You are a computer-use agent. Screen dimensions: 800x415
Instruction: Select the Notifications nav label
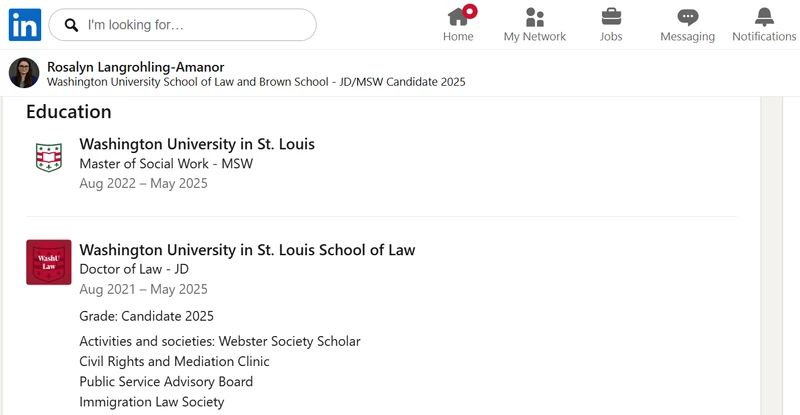click(x=764, y=37)
